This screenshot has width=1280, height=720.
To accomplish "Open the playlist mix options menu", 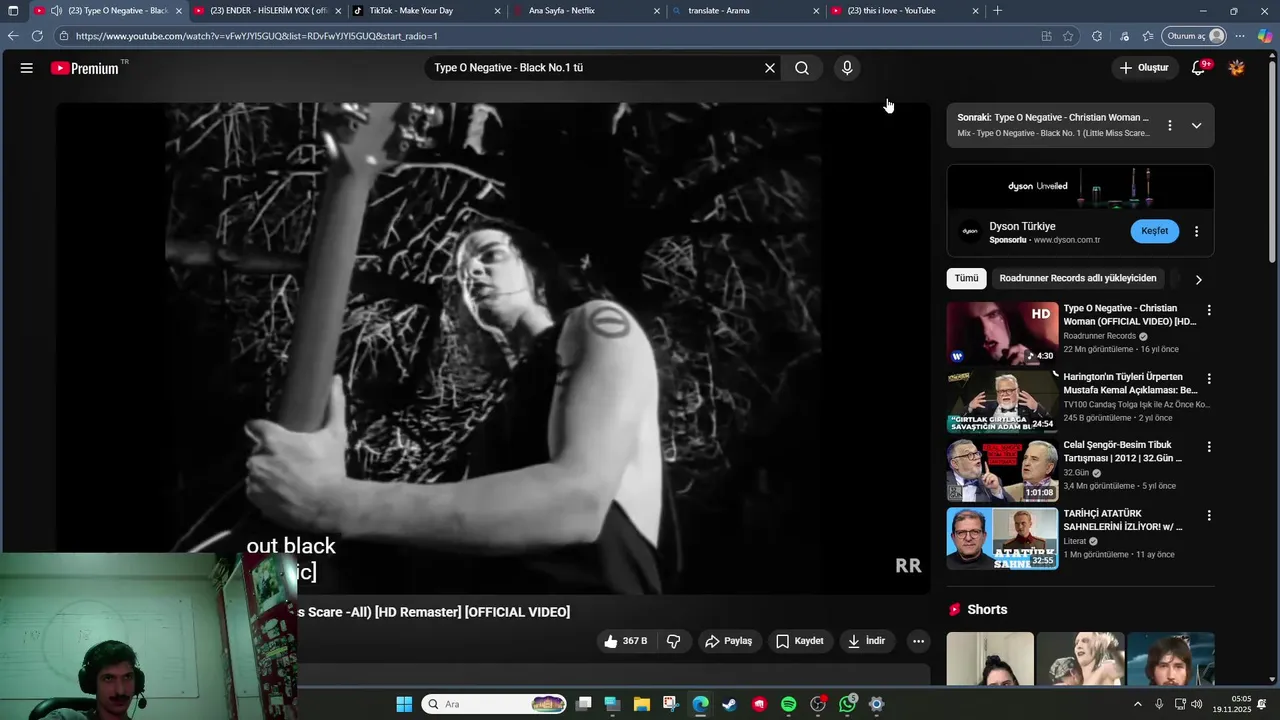I will coord(1170,126).
